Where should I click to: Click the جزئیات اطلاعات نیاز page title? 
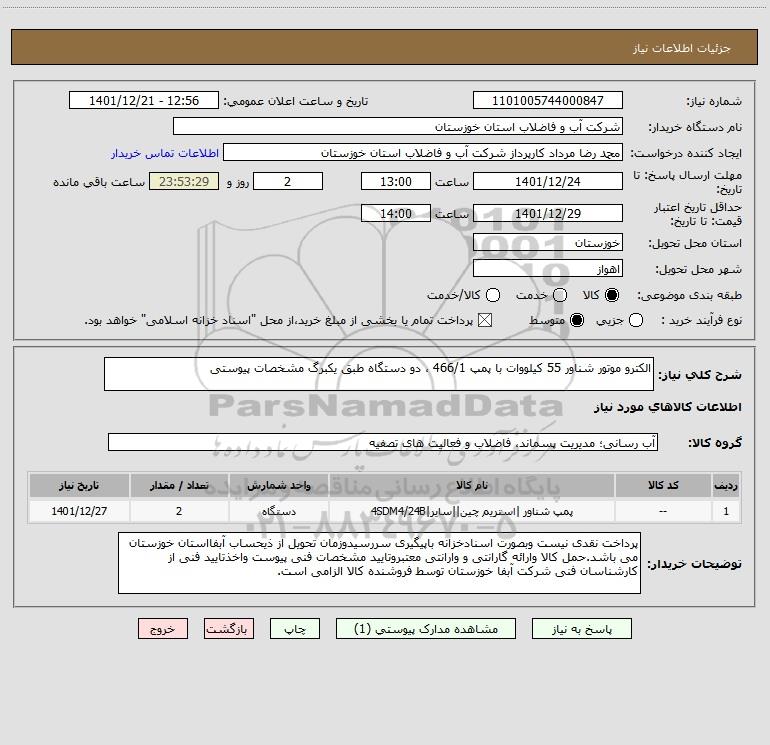coord(681,48)
